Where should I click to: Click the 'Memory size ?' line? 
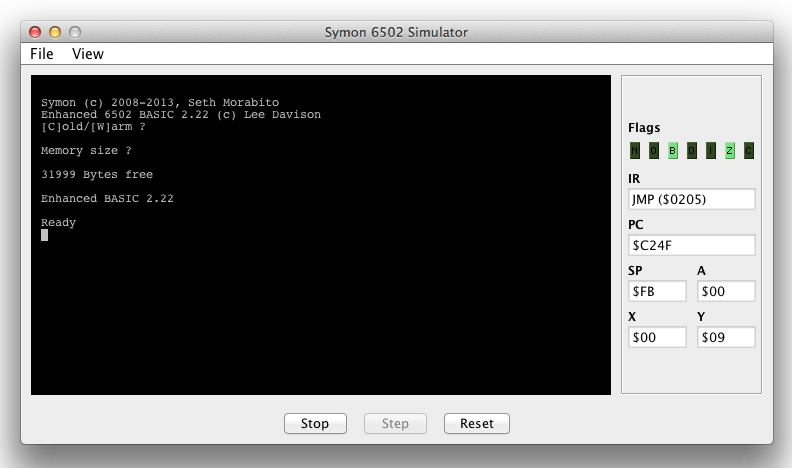tap(86, 150)
